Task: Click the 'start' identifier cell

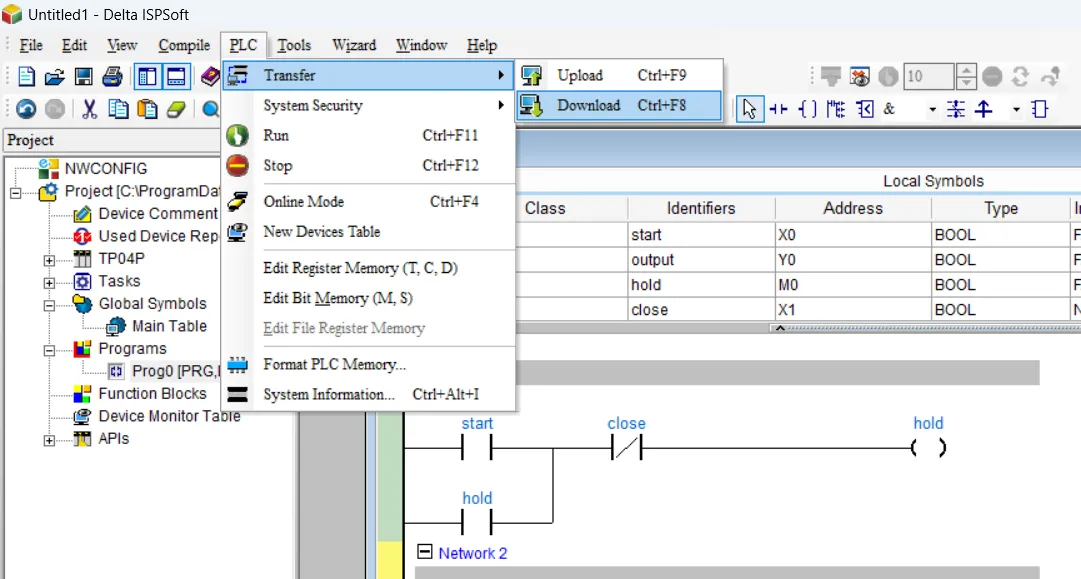Action: tap(701, 235)
